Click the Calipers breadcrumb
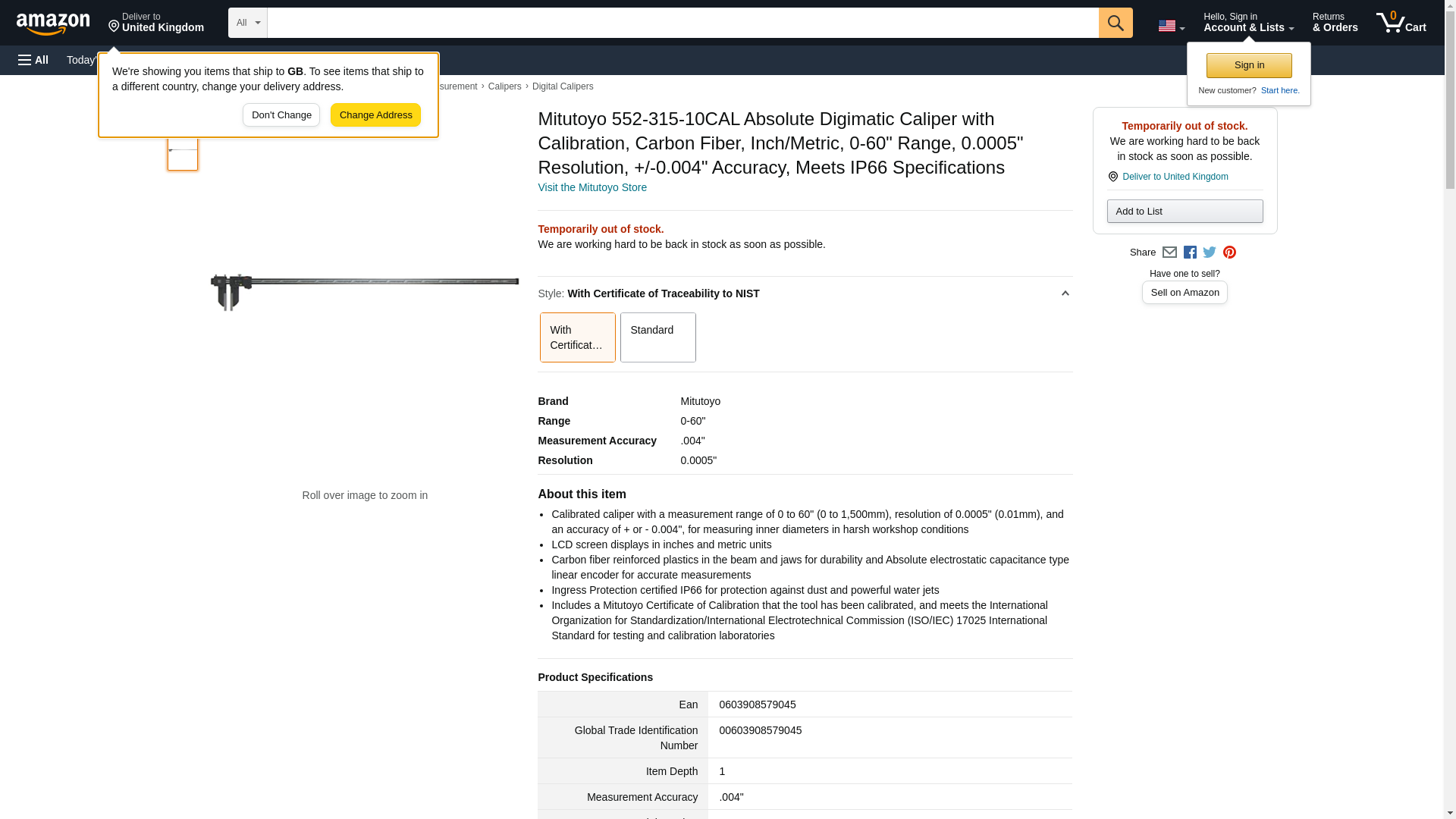The image size is (1456, 819). click(504, 86)
